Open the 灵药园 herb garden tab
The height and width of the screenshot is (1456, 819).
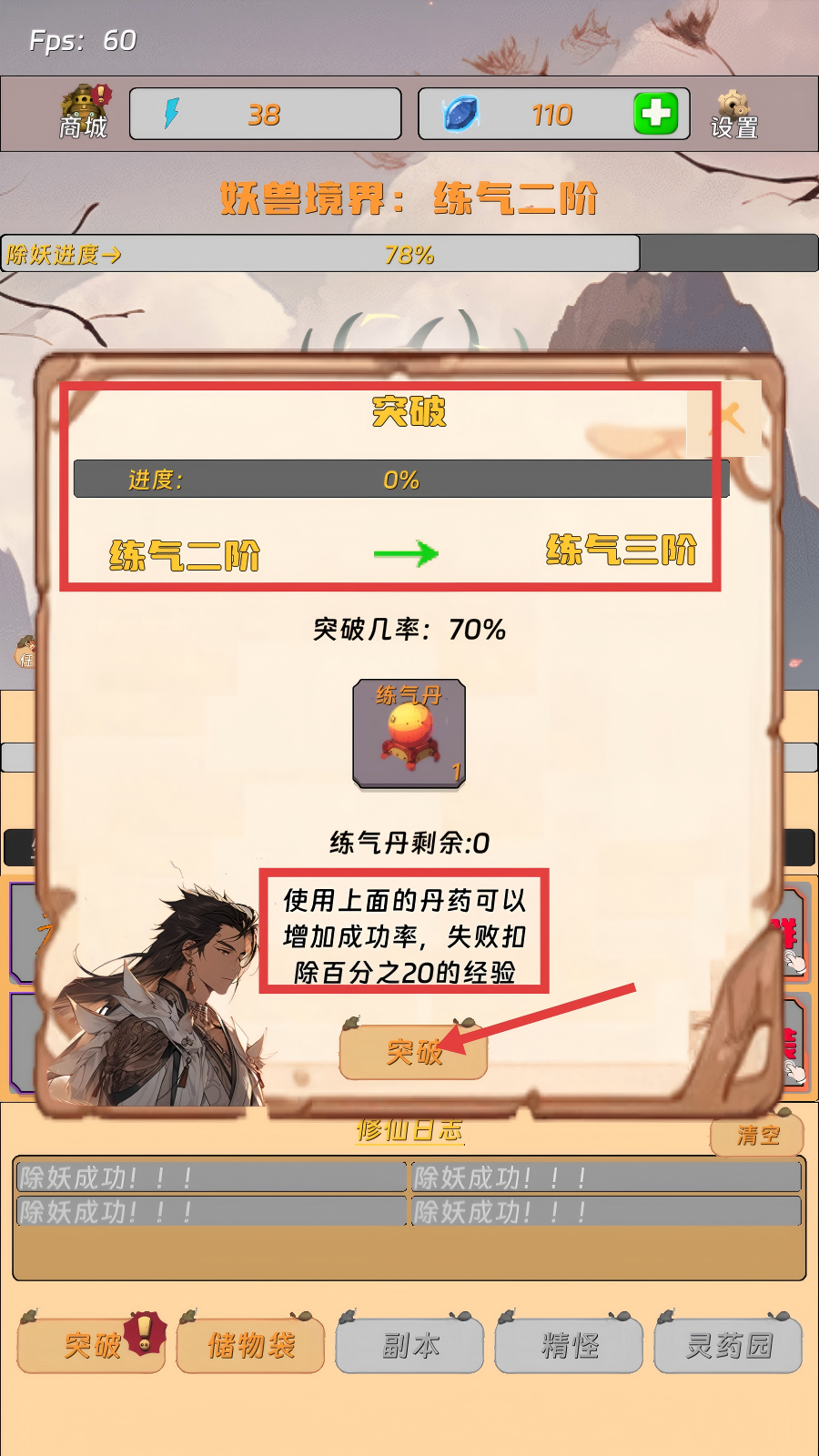pyautogui.click(x=728, y=1344)
